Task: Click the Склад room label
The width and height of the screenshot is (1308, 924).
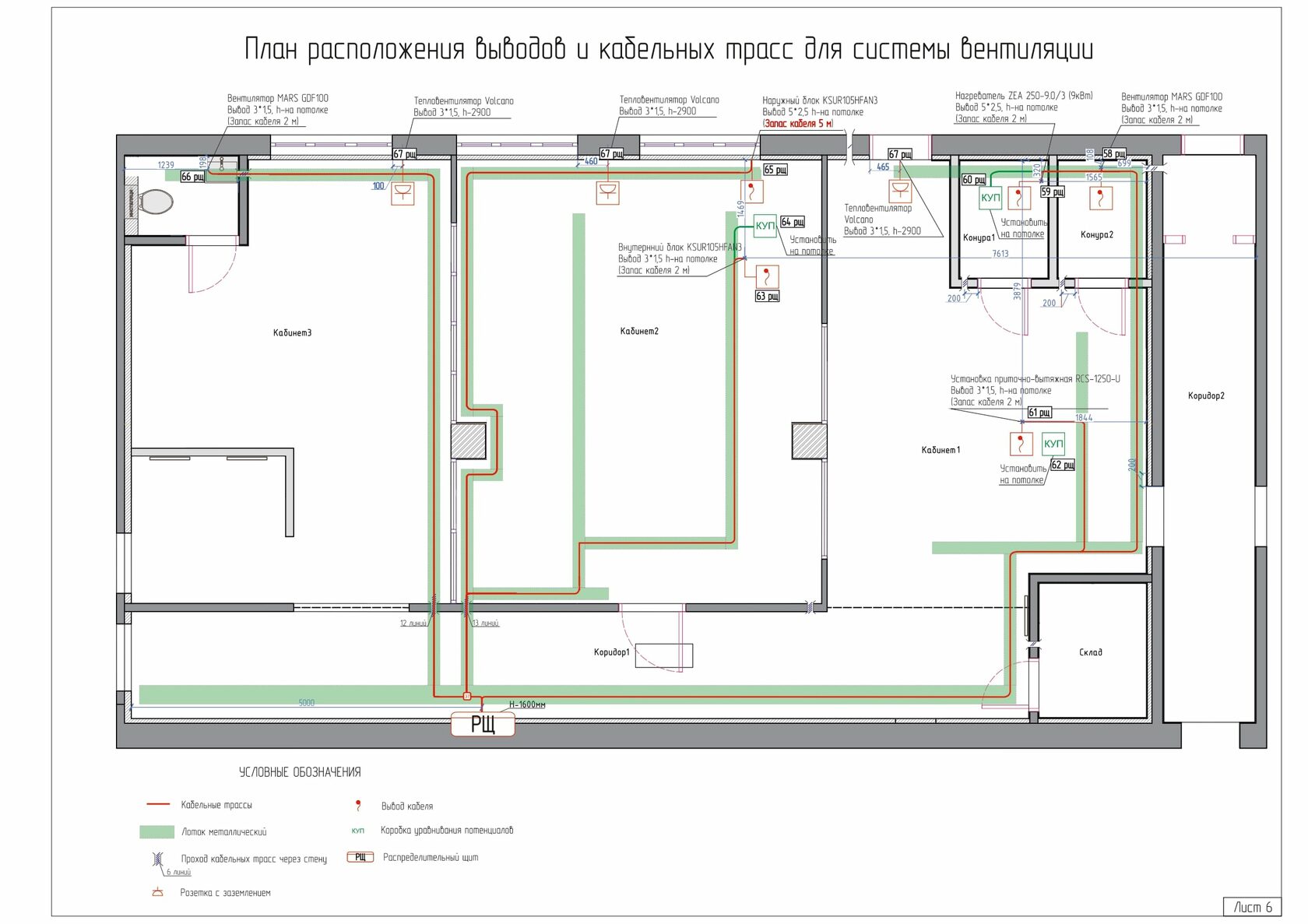Action: [1091, 652]
